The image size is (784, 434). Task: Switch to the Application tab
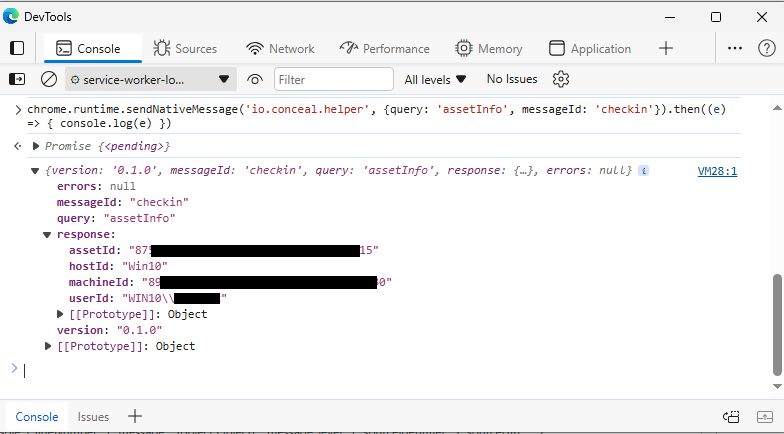(590, 48)
